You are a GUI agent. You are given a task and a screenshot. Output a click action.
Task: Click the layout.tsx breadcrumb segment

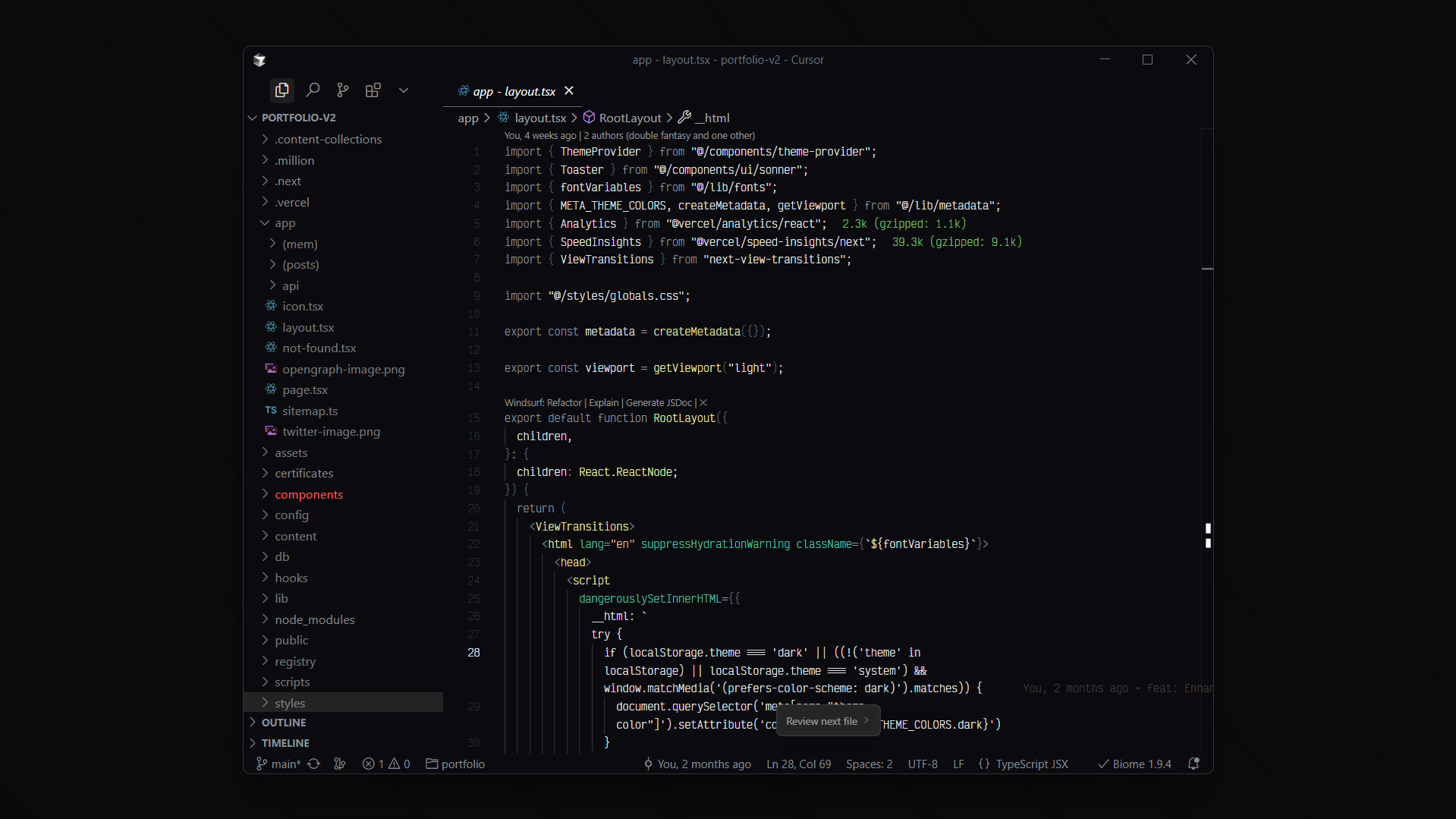[x=532, y=118]
